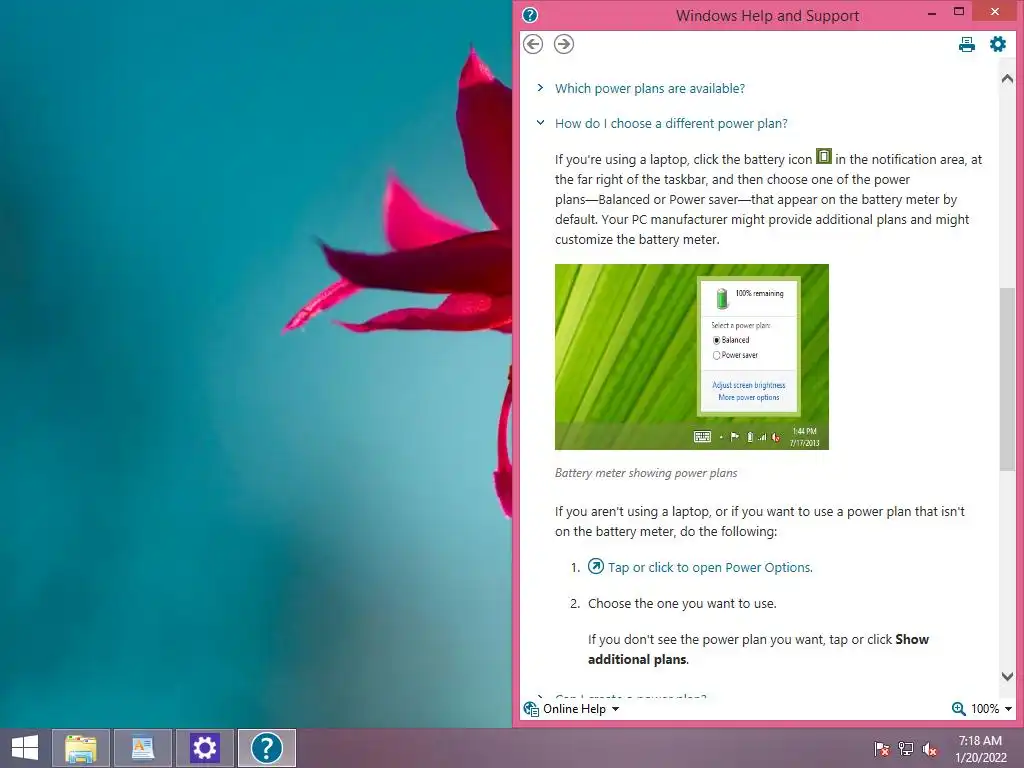
Task: Click Which power plans are available link text
Action: (650, 88)
